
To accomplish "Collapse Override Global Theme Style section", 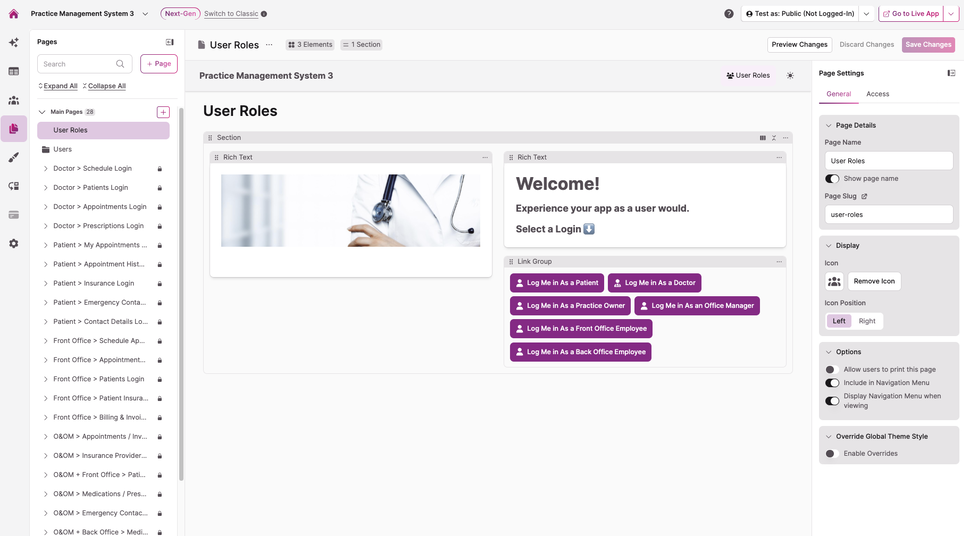I will pyautogui.click(x=828, y=436).
